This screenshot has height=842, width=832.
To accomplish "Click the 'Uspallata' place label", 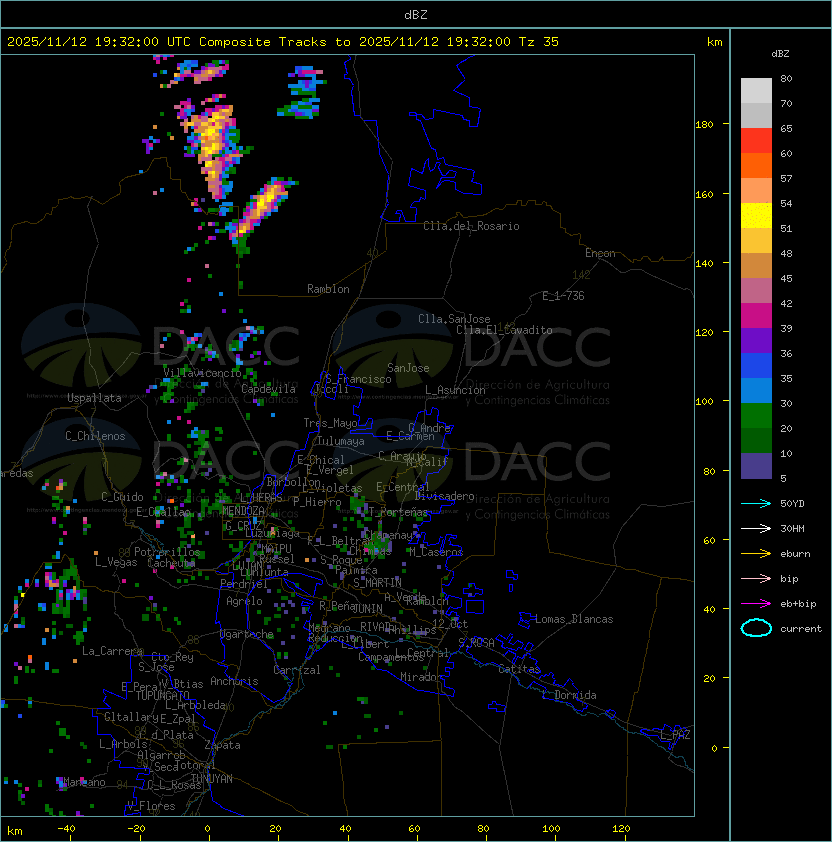I will tap(94, 398).
